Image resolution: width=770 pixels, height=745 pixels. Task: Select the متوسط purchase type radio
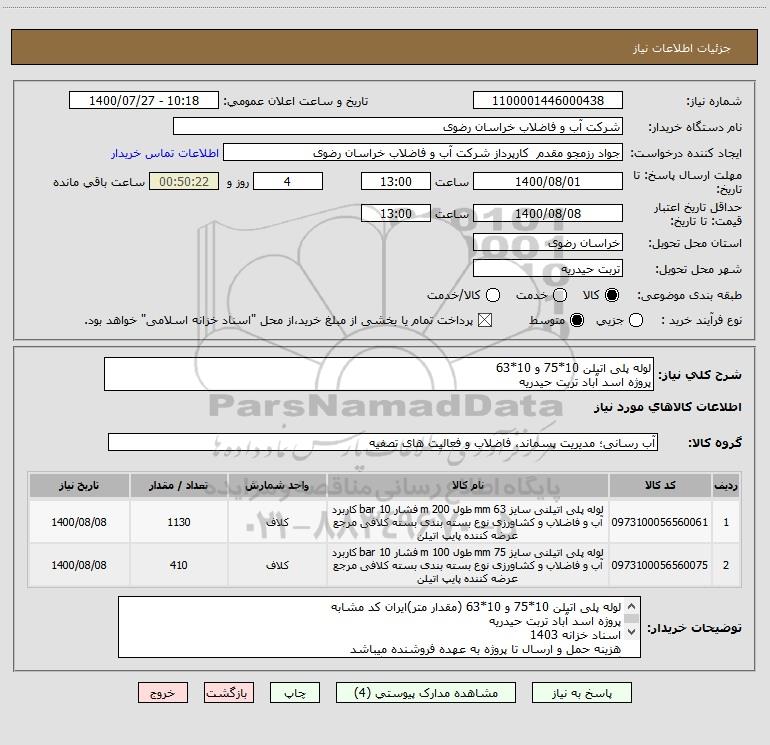pos(577,320)
